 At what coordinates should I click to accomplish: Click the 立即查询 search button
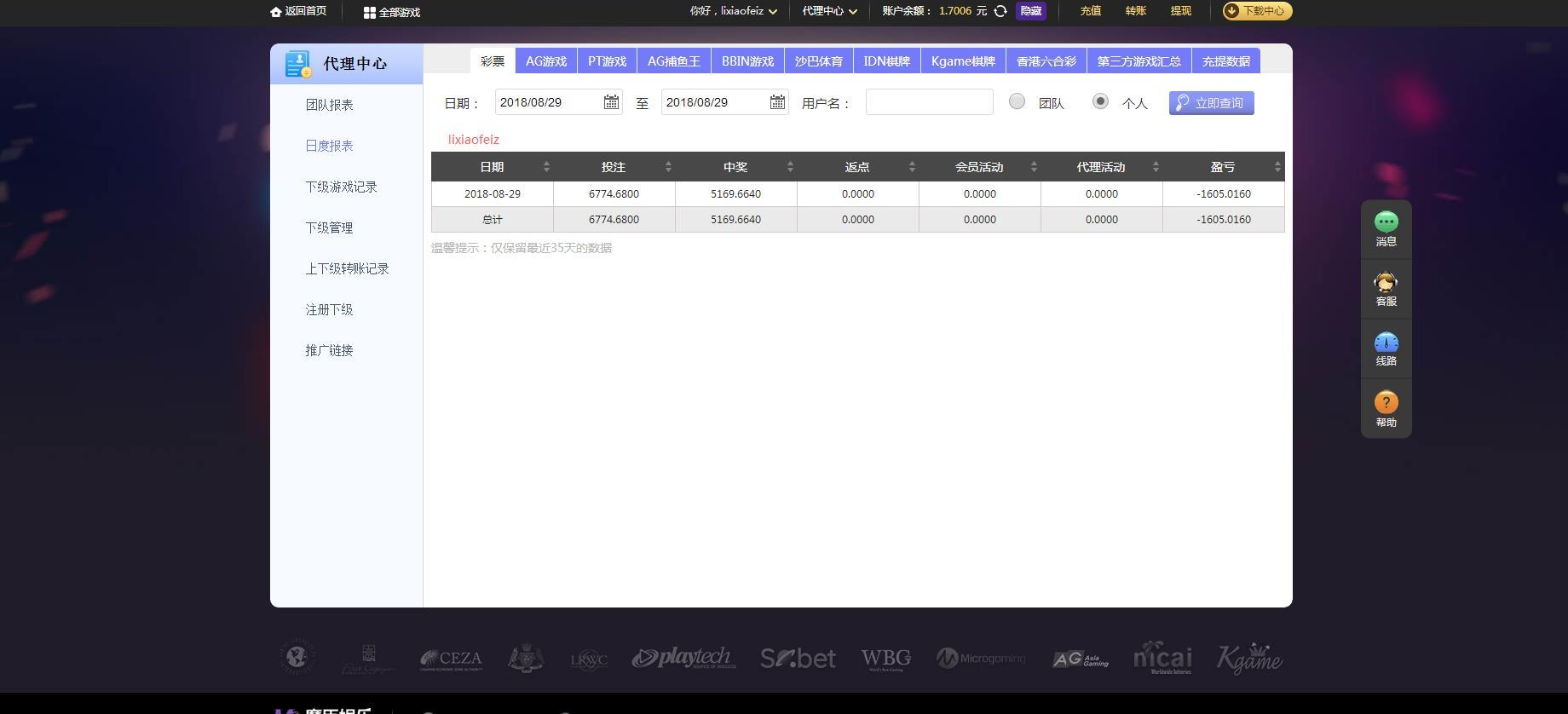[1211, 103]
